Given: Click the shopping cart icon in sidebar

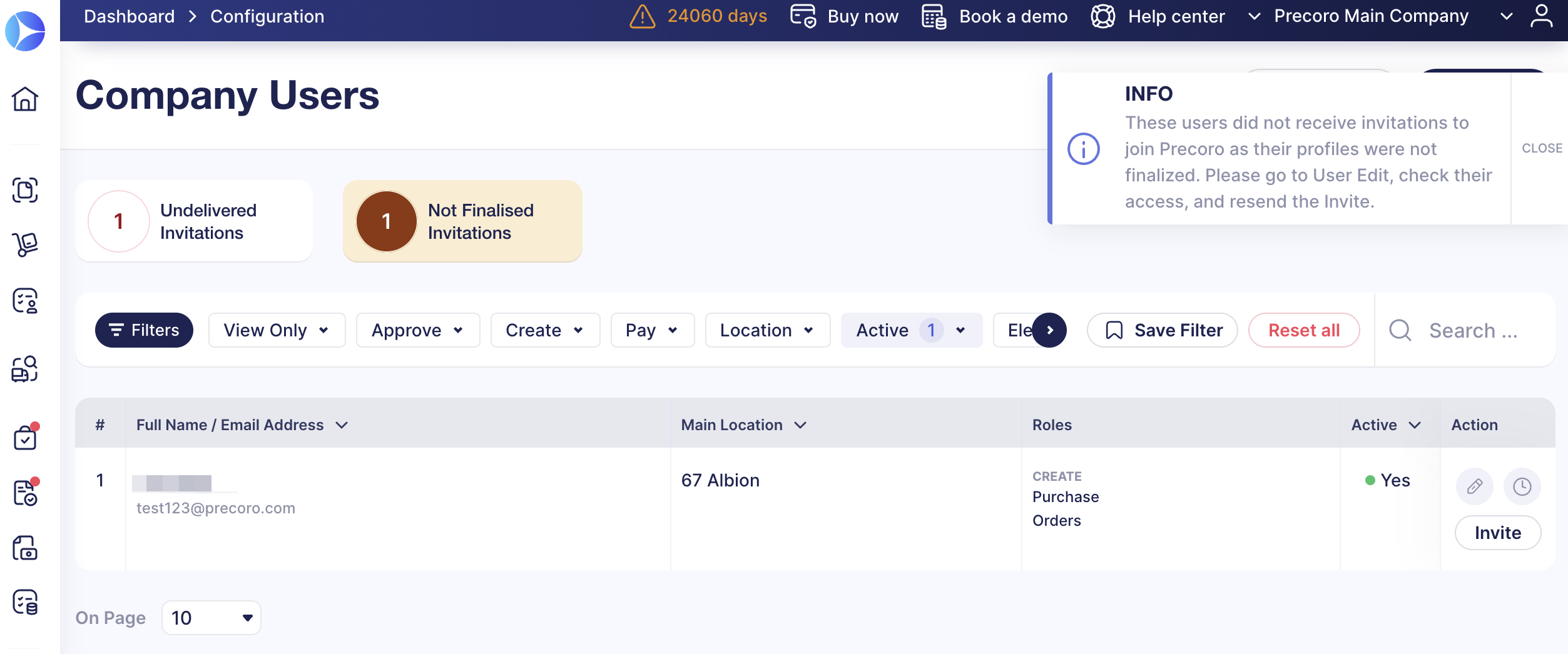Looking at the screenshot, I should [25, 244].
